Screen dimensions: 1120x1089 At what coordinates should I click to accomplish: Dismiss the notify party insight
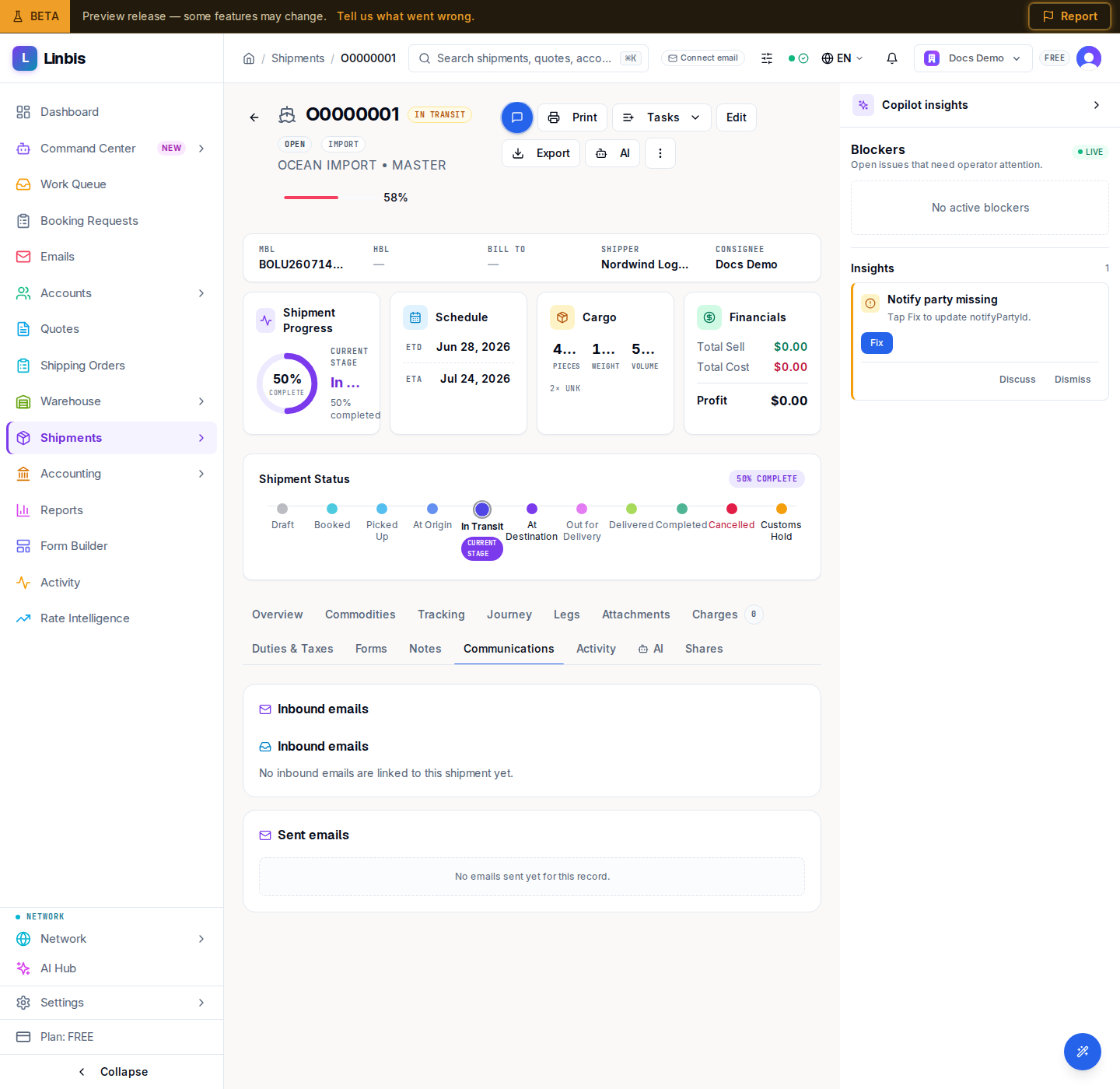pyautogui.click(x=1073, y=380)
